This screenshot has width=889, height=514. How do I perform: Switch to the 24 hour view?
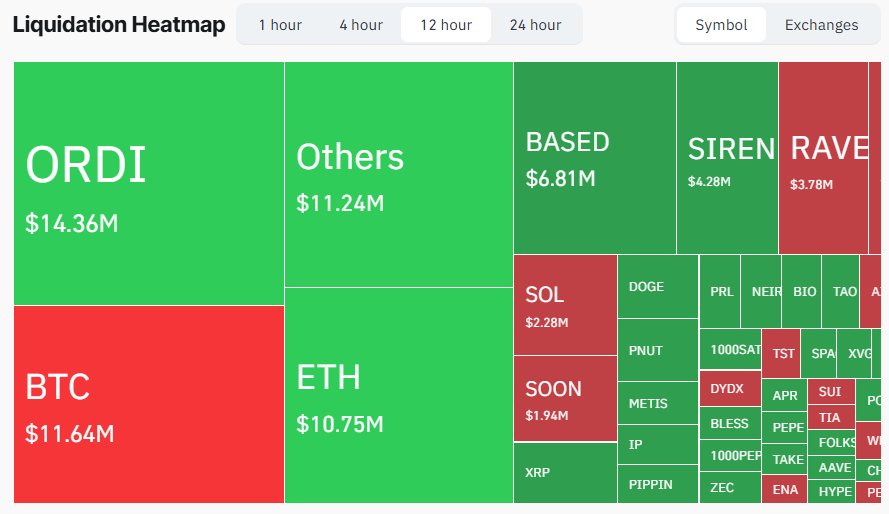535,25
